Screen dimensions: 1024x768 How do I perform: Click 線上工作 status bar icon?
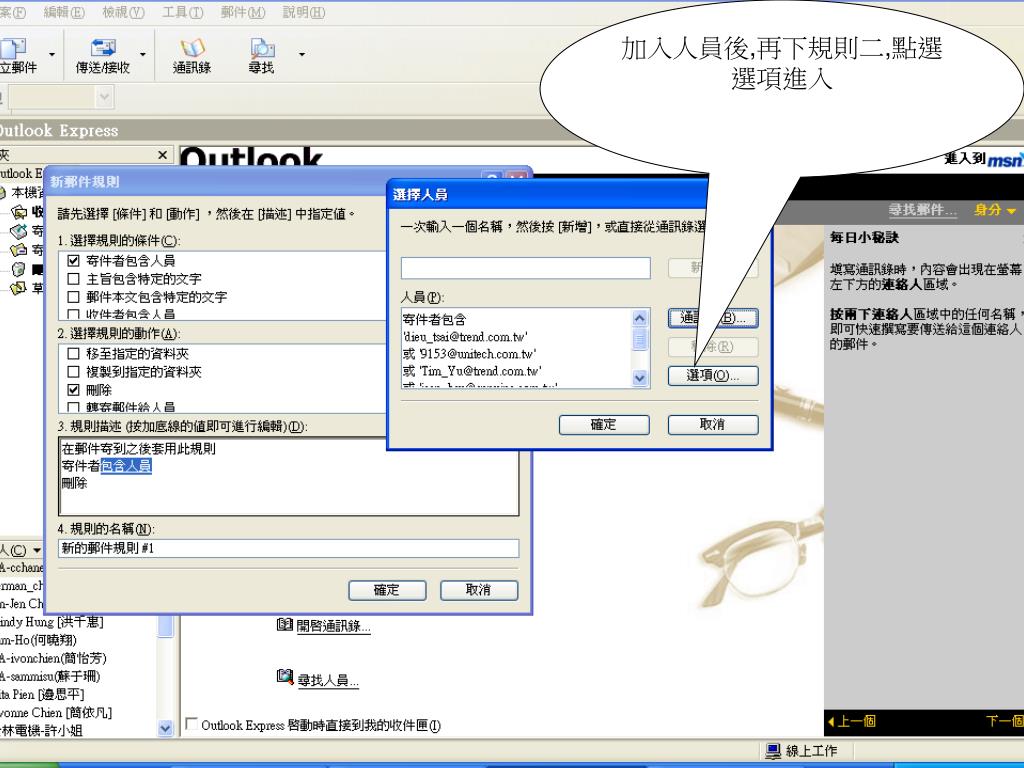773,751
